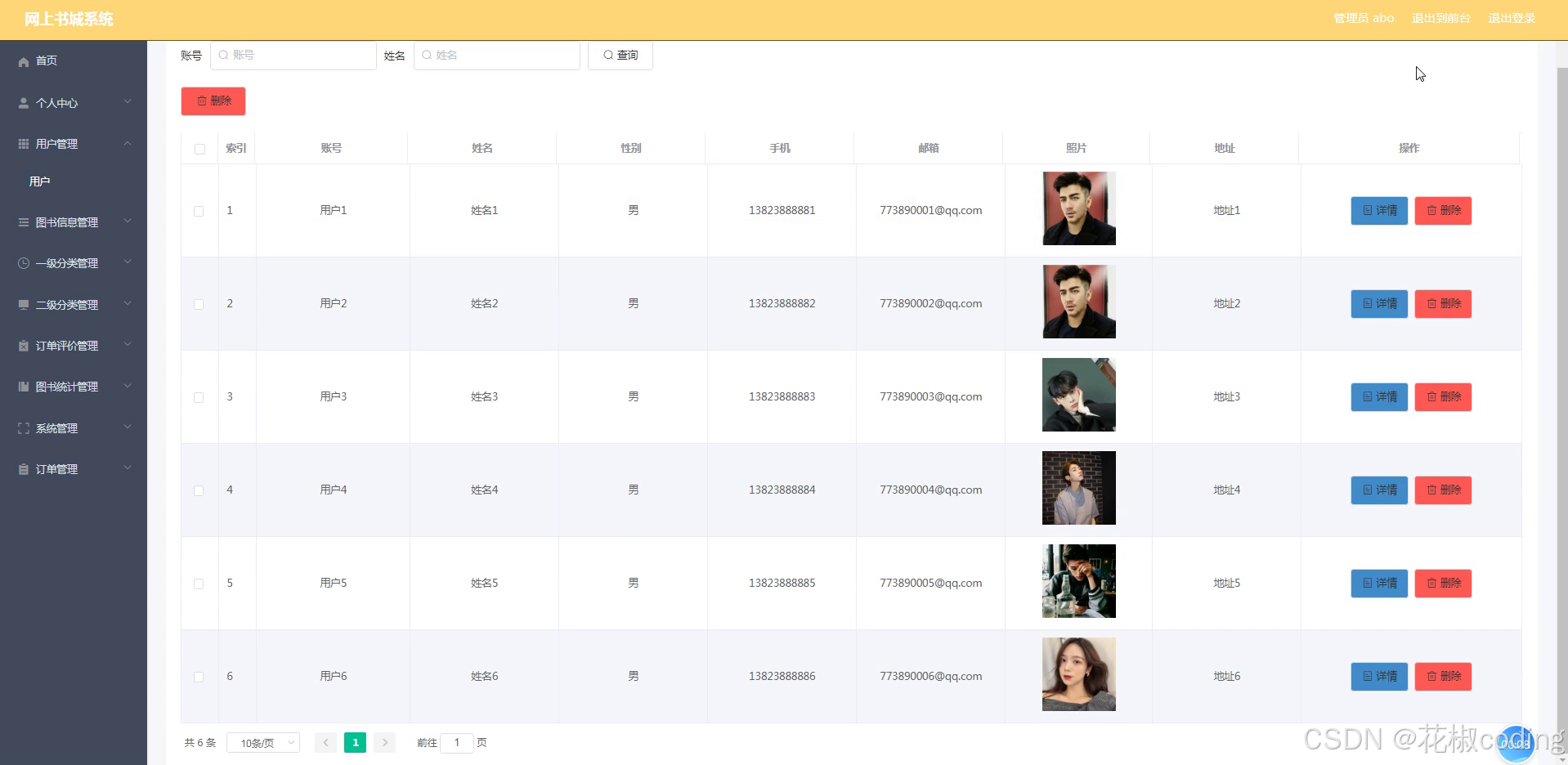Check the row checkbox for 用户4
Image resolution: width=1568 pixels, height=765 pixels.
click(199, 490)
